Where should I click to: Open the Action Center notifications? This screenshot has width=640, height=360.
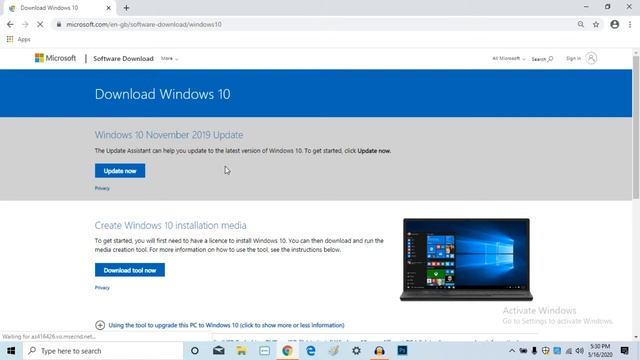point(624,351)
